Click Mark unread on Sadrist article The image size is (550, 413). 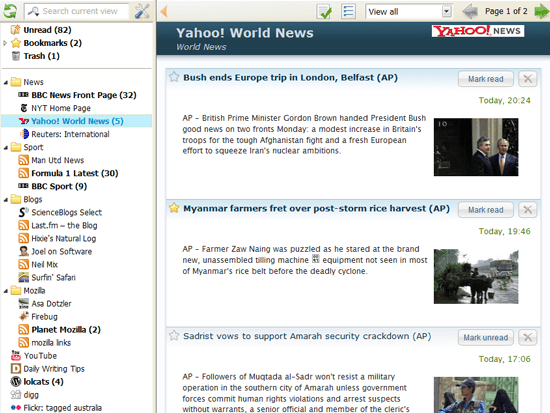coord(486,338)
